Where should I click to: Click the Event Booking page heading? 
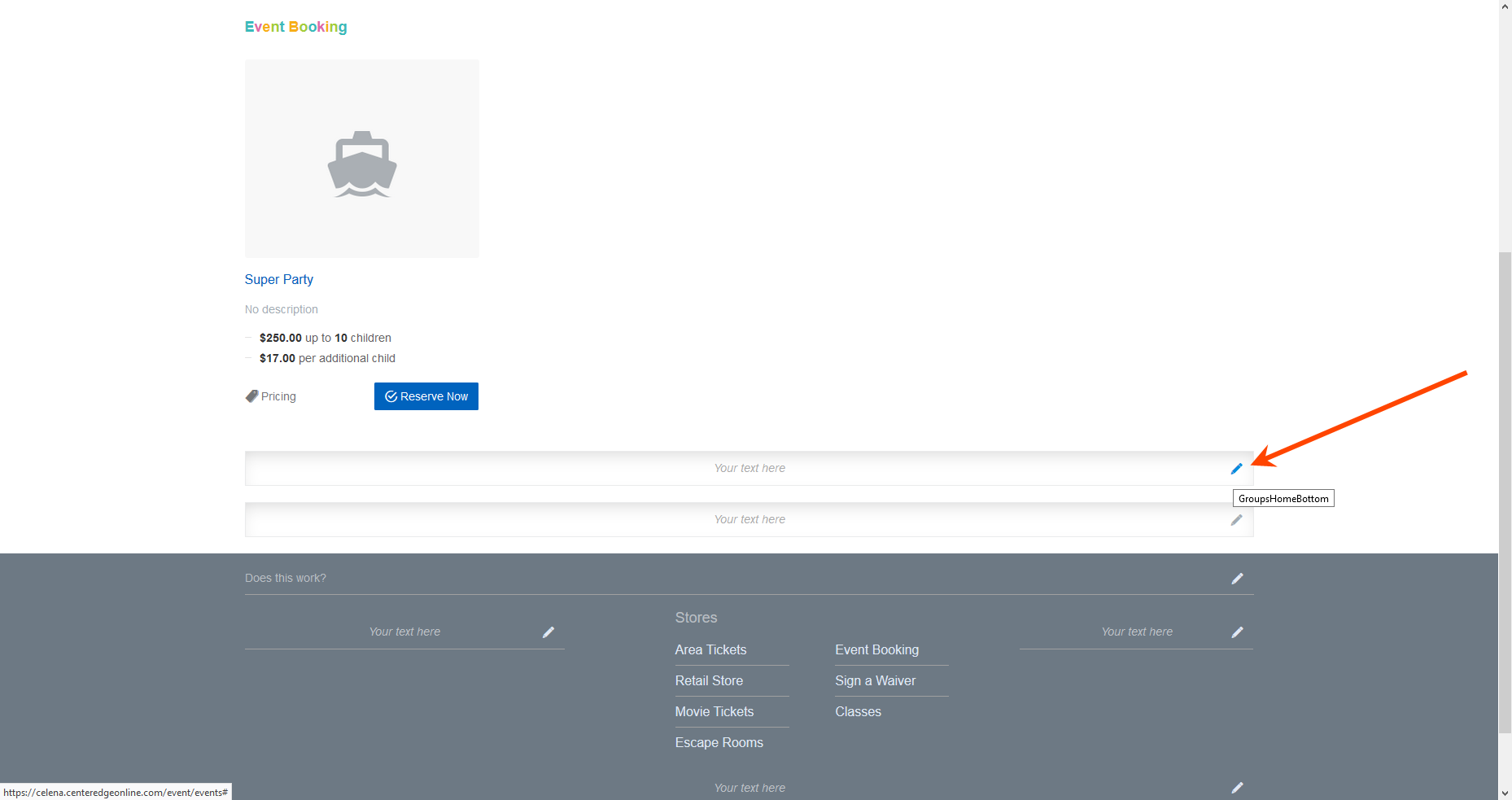tap(296, 27)
